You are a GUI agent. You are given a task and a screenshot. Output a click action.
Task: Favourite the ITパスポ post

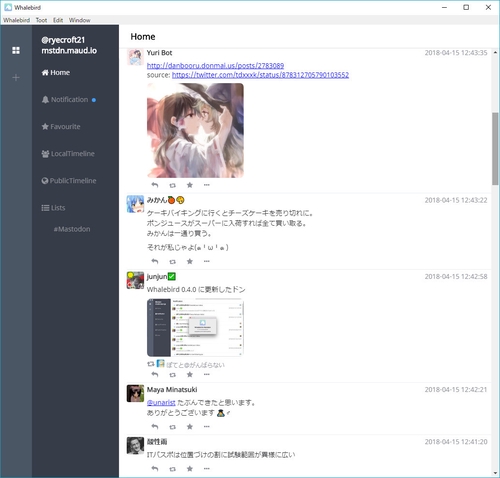click(190, 469)
